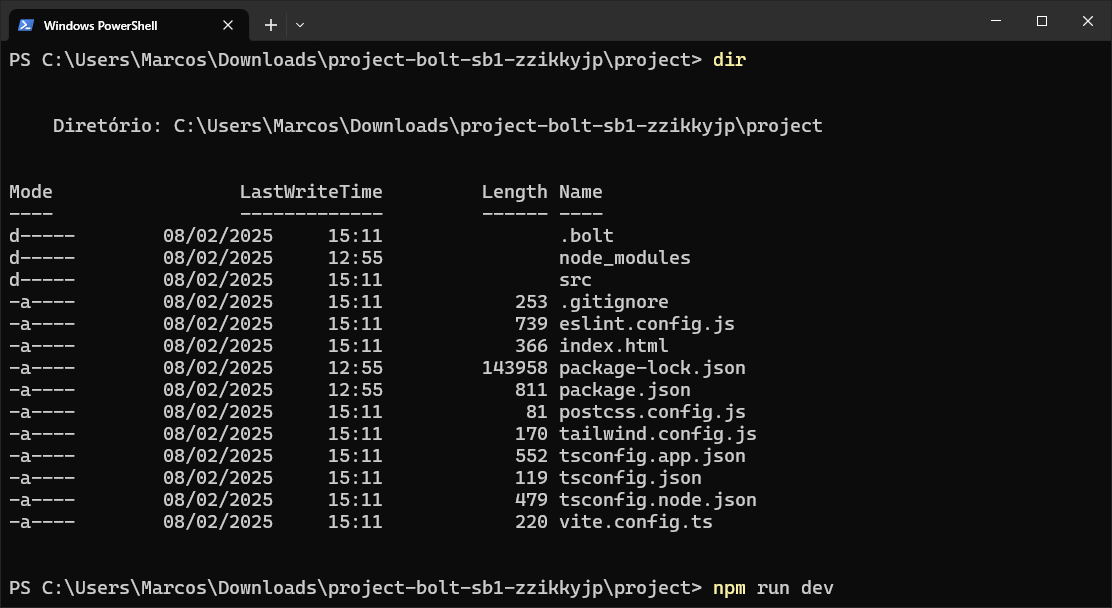Click the LastWriteTime column header
Screen dimensions: 1112x608
pos(311,192)
